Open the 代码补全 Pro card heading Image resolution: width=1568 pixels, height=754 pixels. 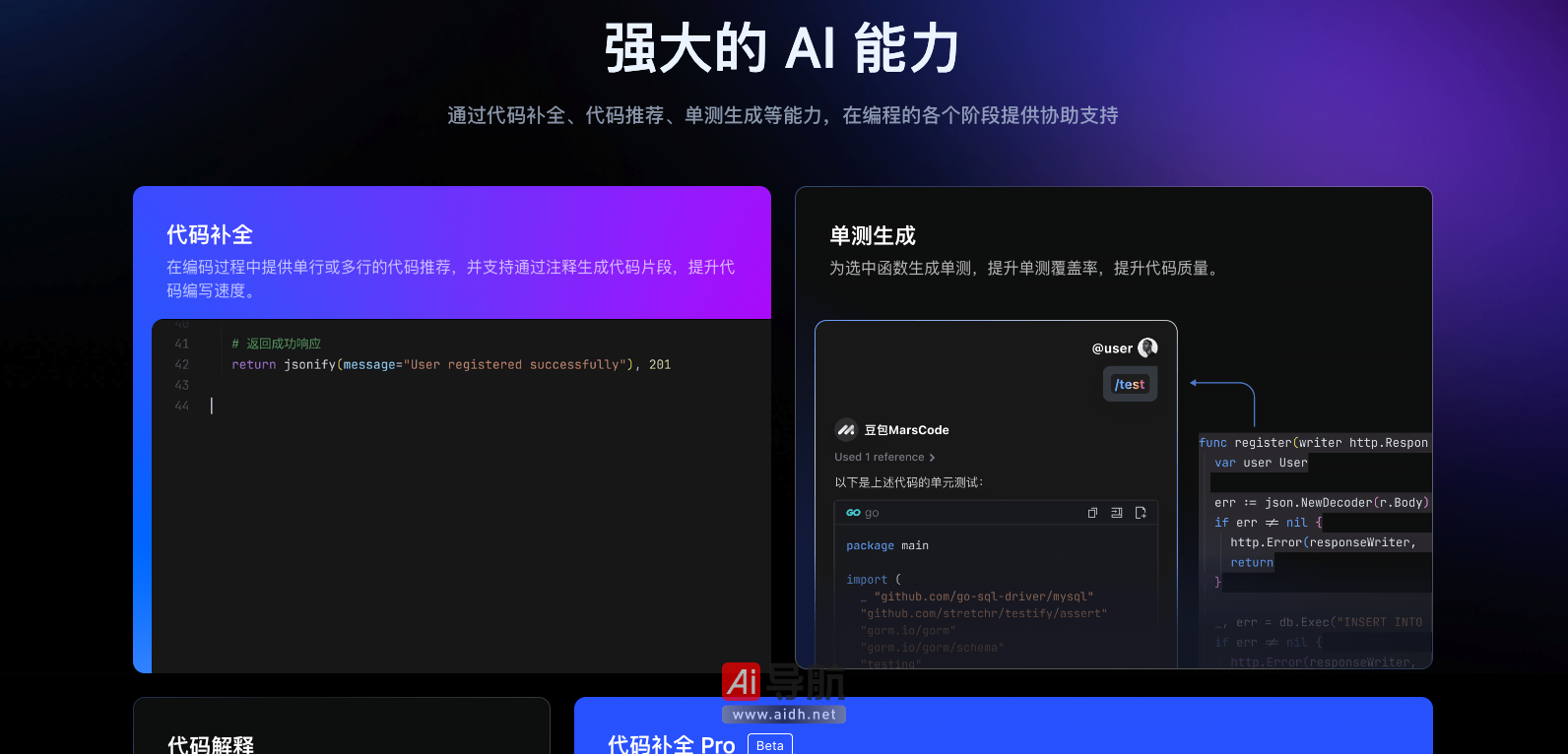point(672,744)
